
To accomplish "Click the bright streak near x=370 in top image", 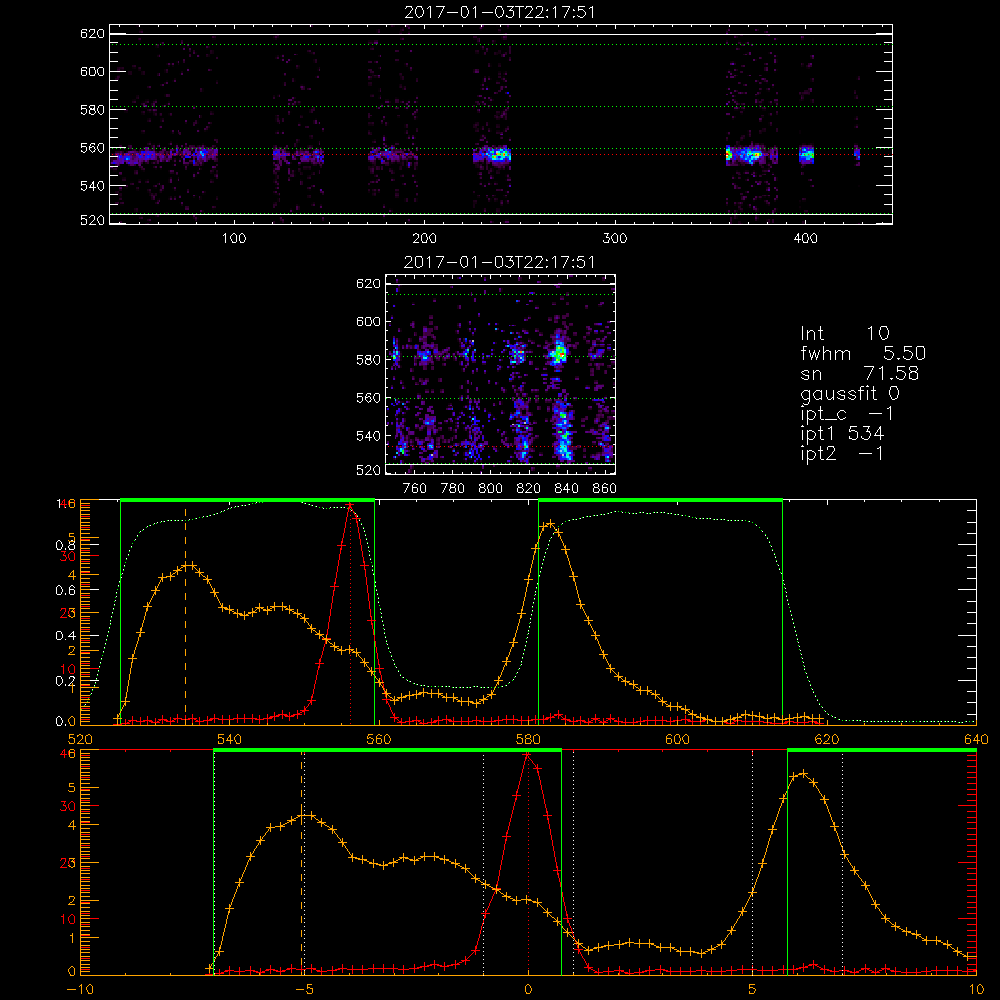I will [747, 154].
